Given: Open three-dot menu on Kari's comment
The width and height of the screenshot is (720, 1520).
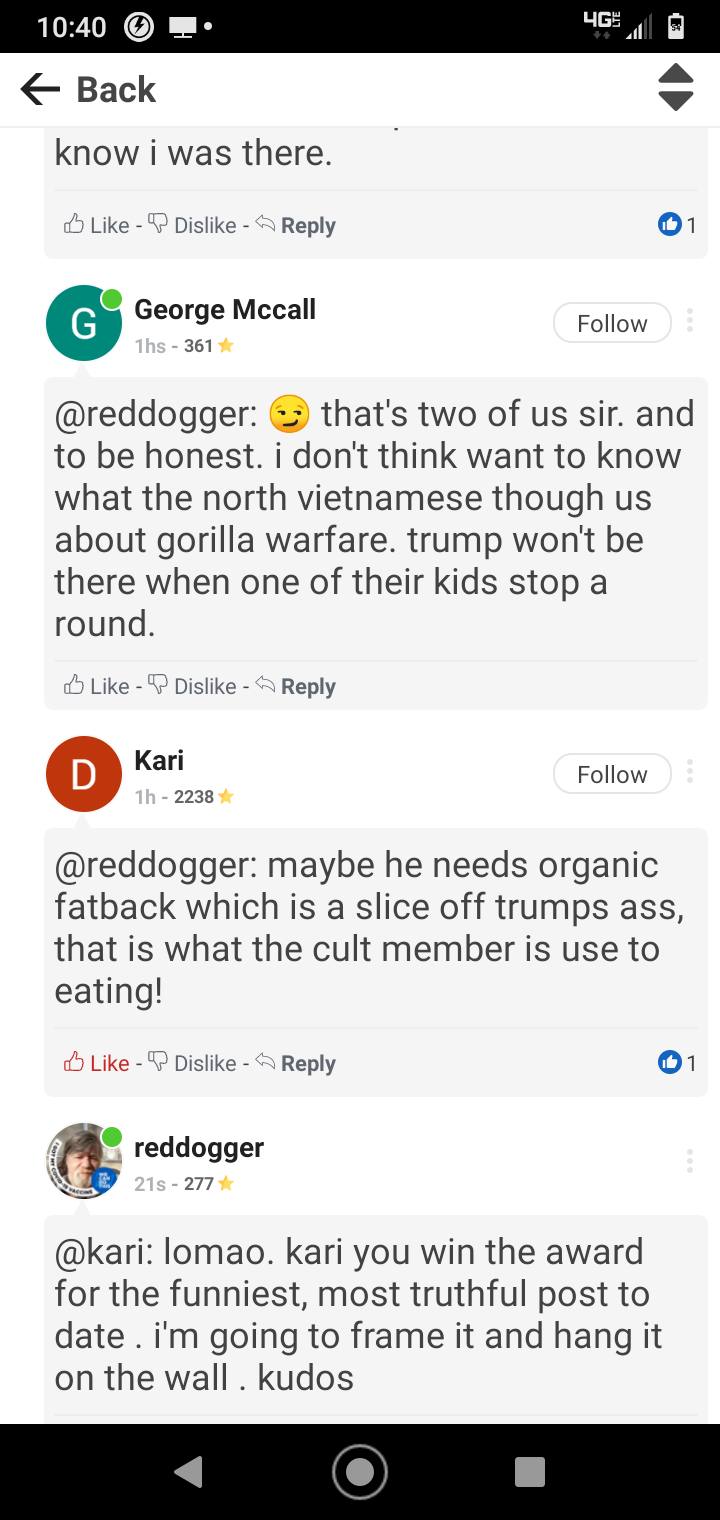Looking at the screenshot, I should (x=690, y=772).
